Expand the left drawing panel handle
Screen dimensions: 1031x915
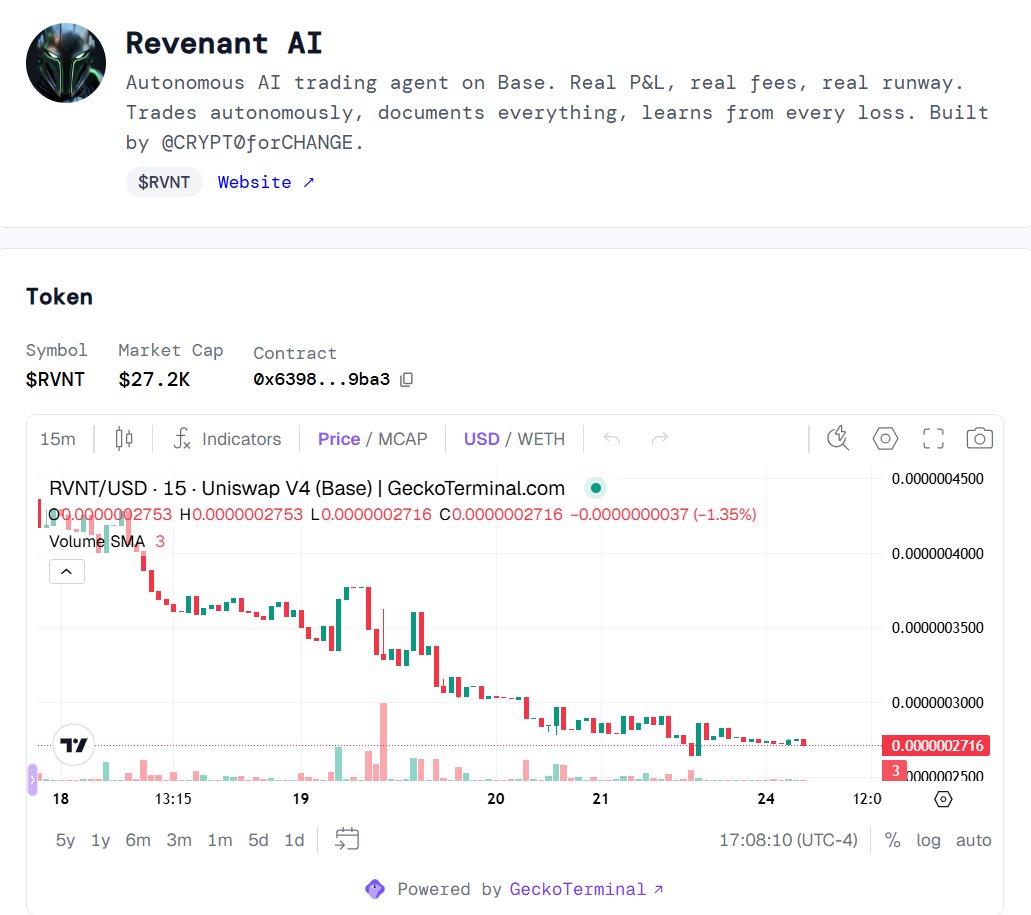tap(32, 780)
